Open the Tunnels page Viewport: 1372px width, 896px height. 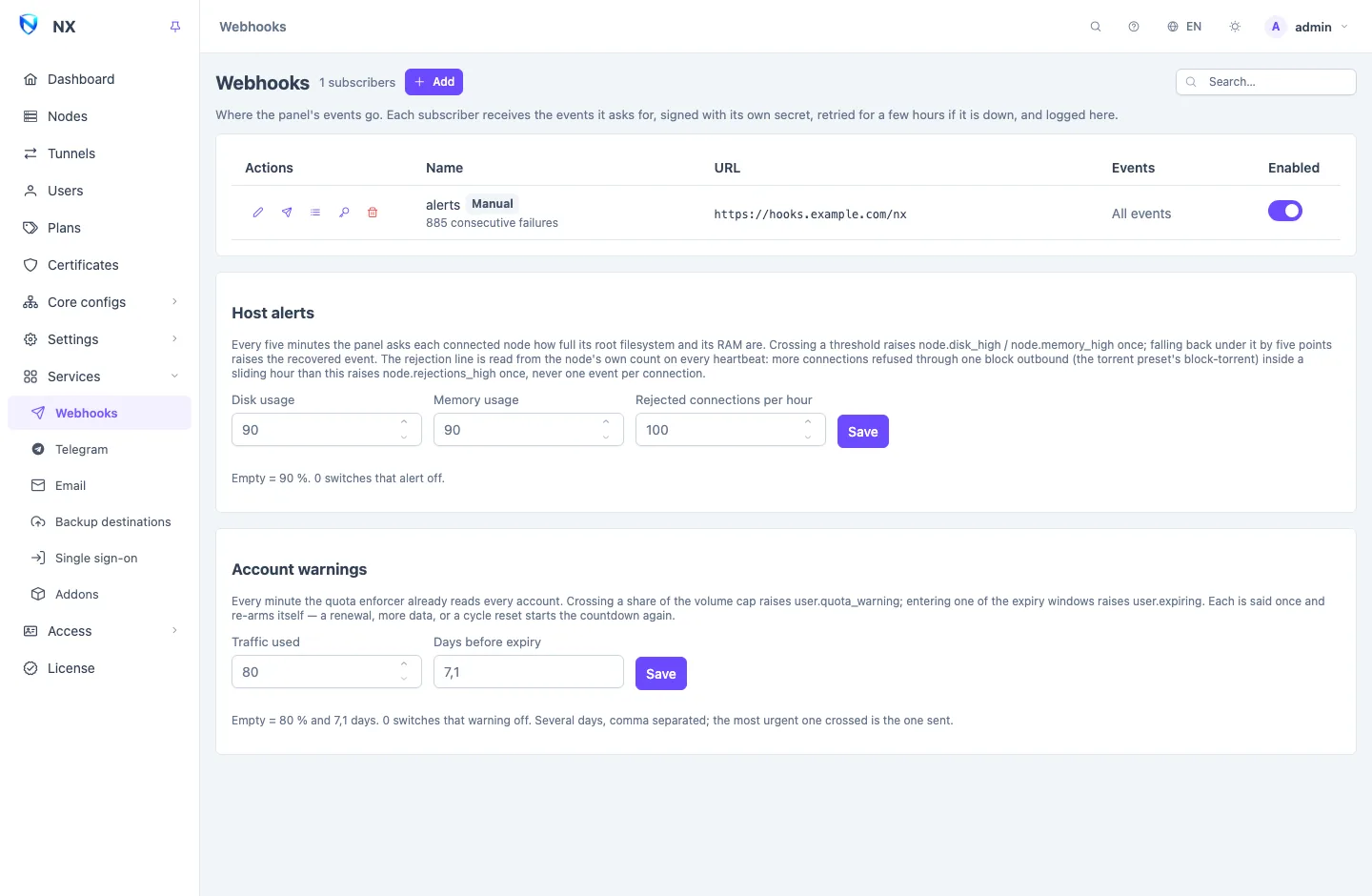point(99,153)
